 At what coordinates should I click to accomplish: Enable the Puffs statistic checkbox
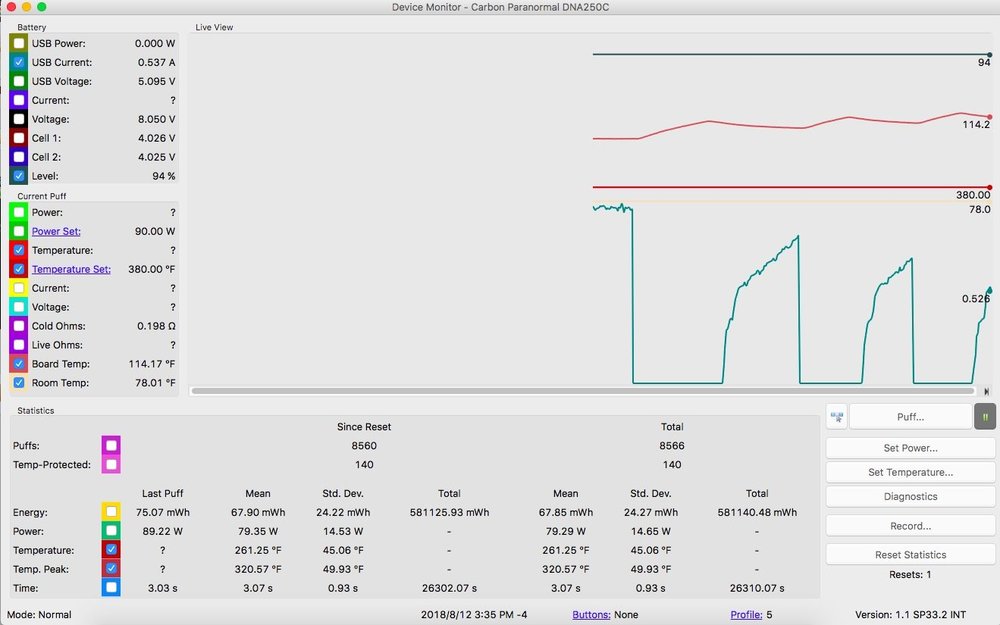111,445
